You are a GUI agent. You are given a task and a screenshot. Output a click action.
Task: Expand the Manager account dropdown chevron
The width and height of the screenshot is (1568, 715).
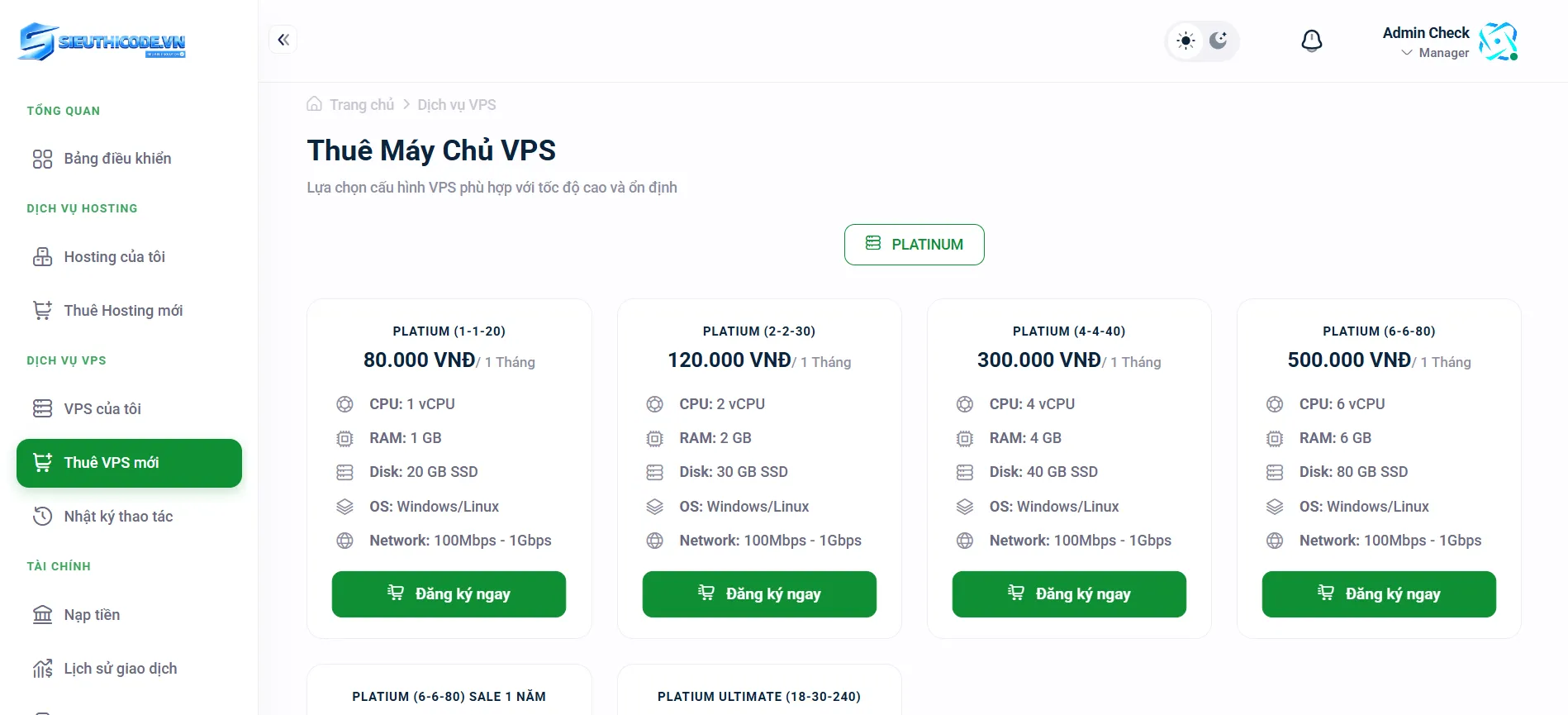click(x=1407, y=53)
